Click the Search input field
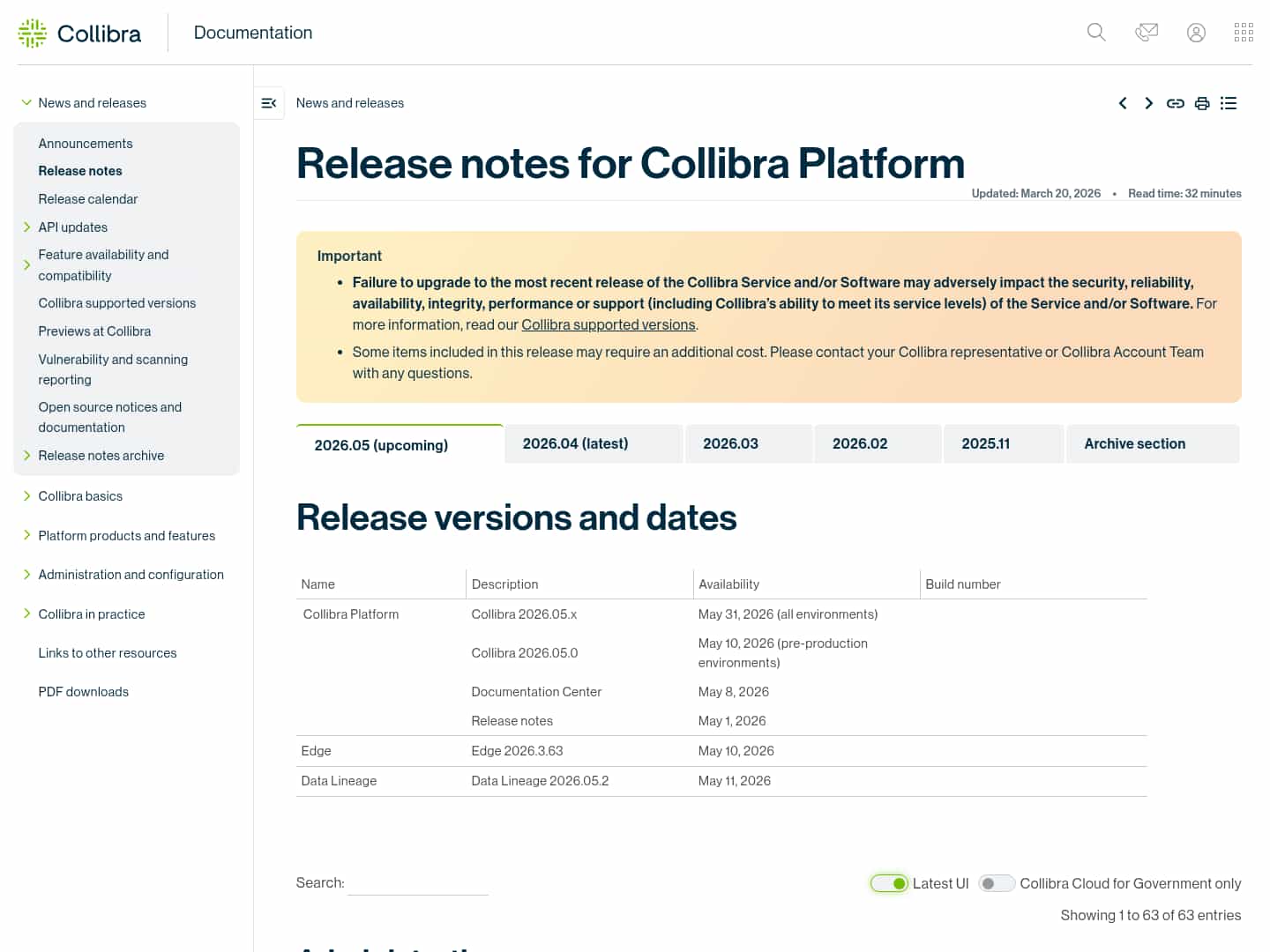Viewport: 1270px width, 952px height. [418, 883]
